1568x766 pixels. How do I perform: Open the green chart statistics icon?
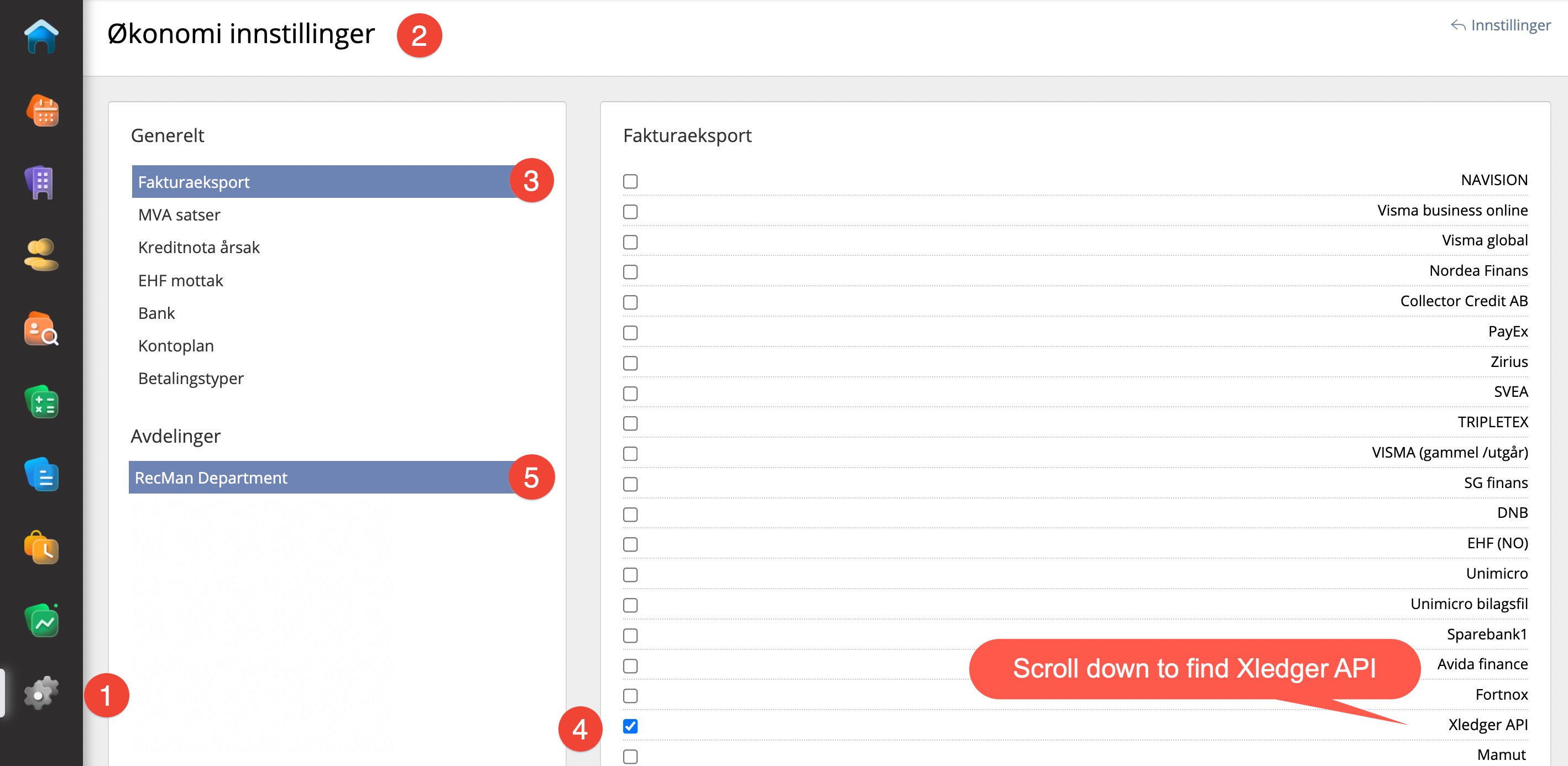pos(41,621)
